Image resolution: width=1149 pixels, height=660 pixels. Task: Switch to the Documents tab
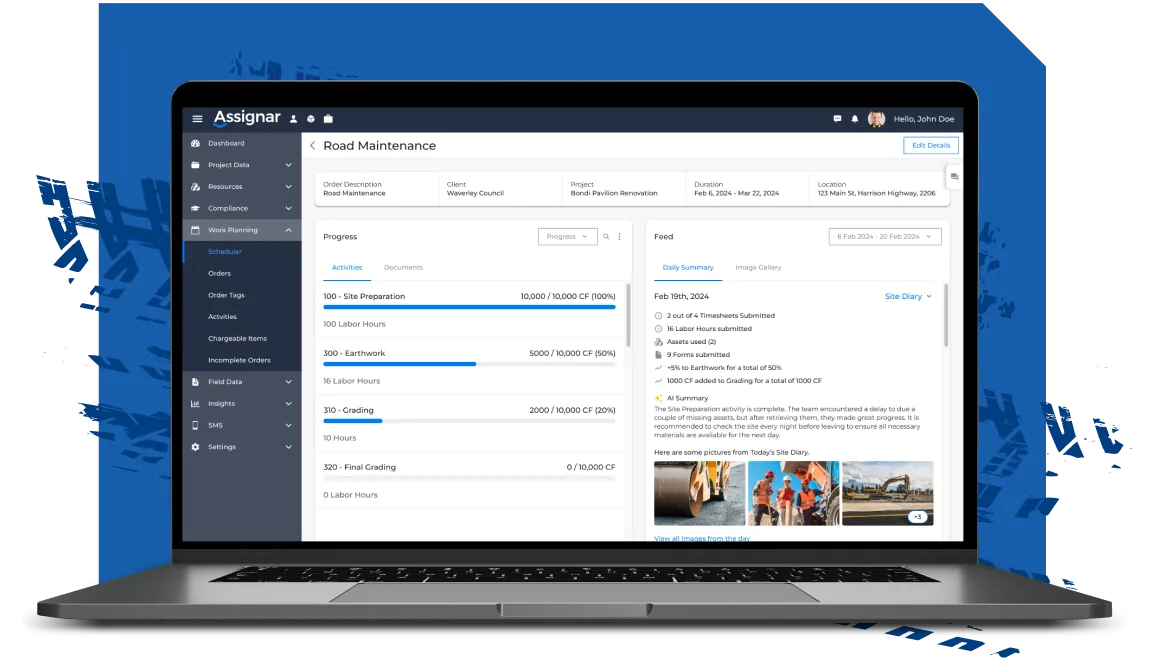pyautogui.click(x=403, y=267)
